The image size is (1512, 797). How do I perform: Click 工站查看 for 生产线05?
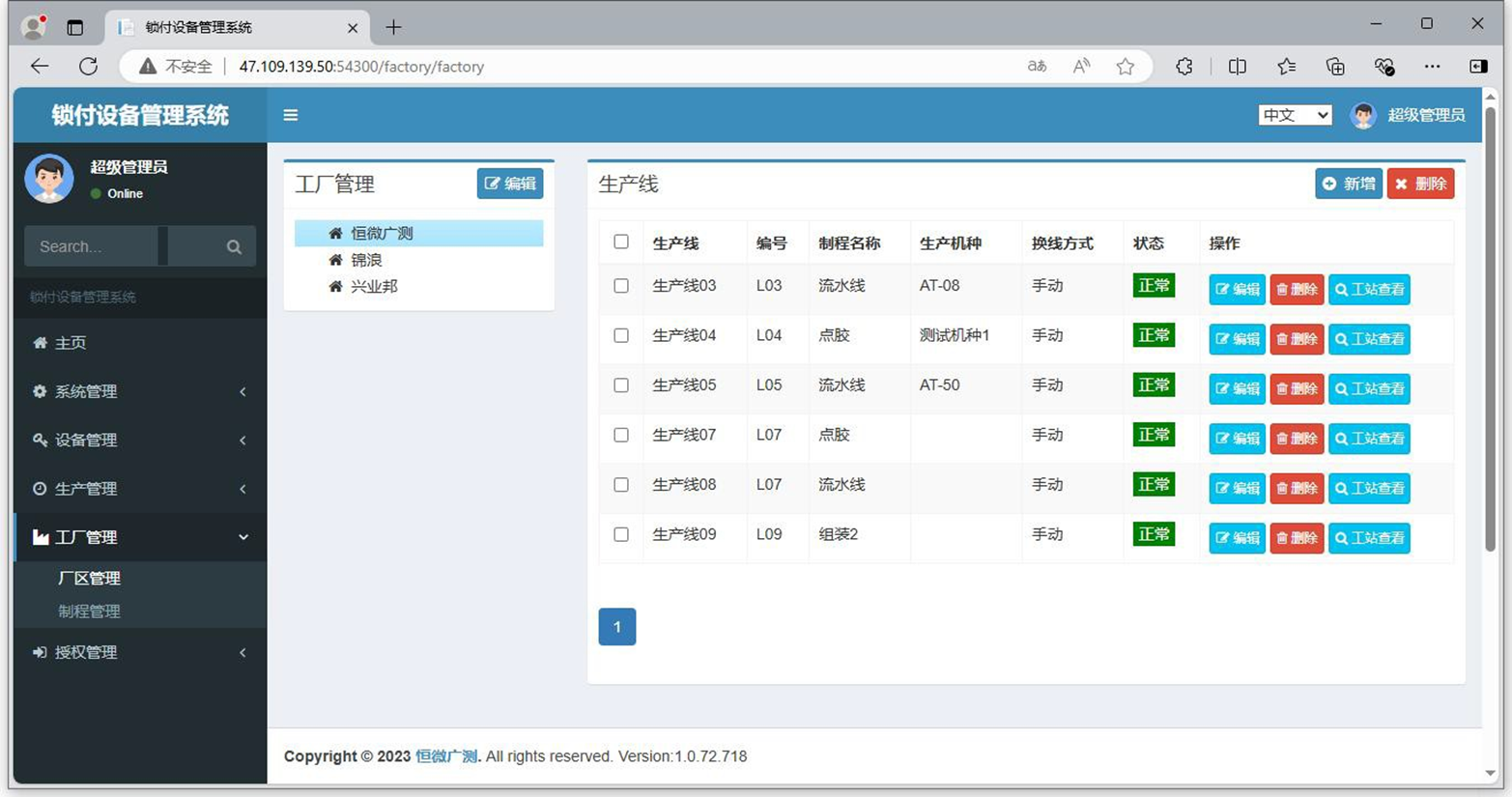pyautogui.click(x=1369, y=388)
